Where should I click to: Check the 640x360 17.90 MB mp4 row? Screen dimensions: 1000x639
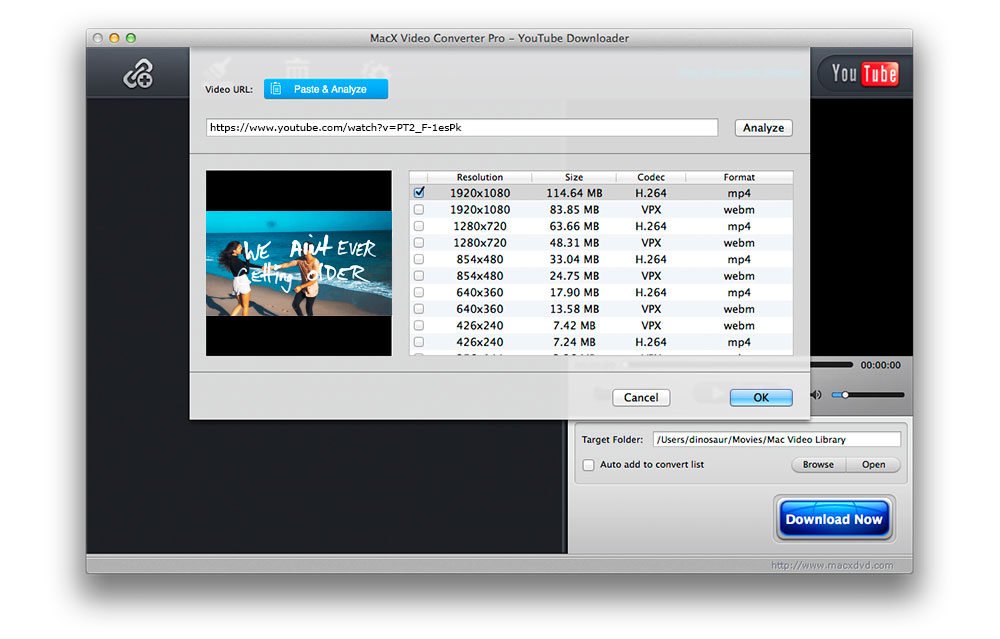[x=419, y=292]
